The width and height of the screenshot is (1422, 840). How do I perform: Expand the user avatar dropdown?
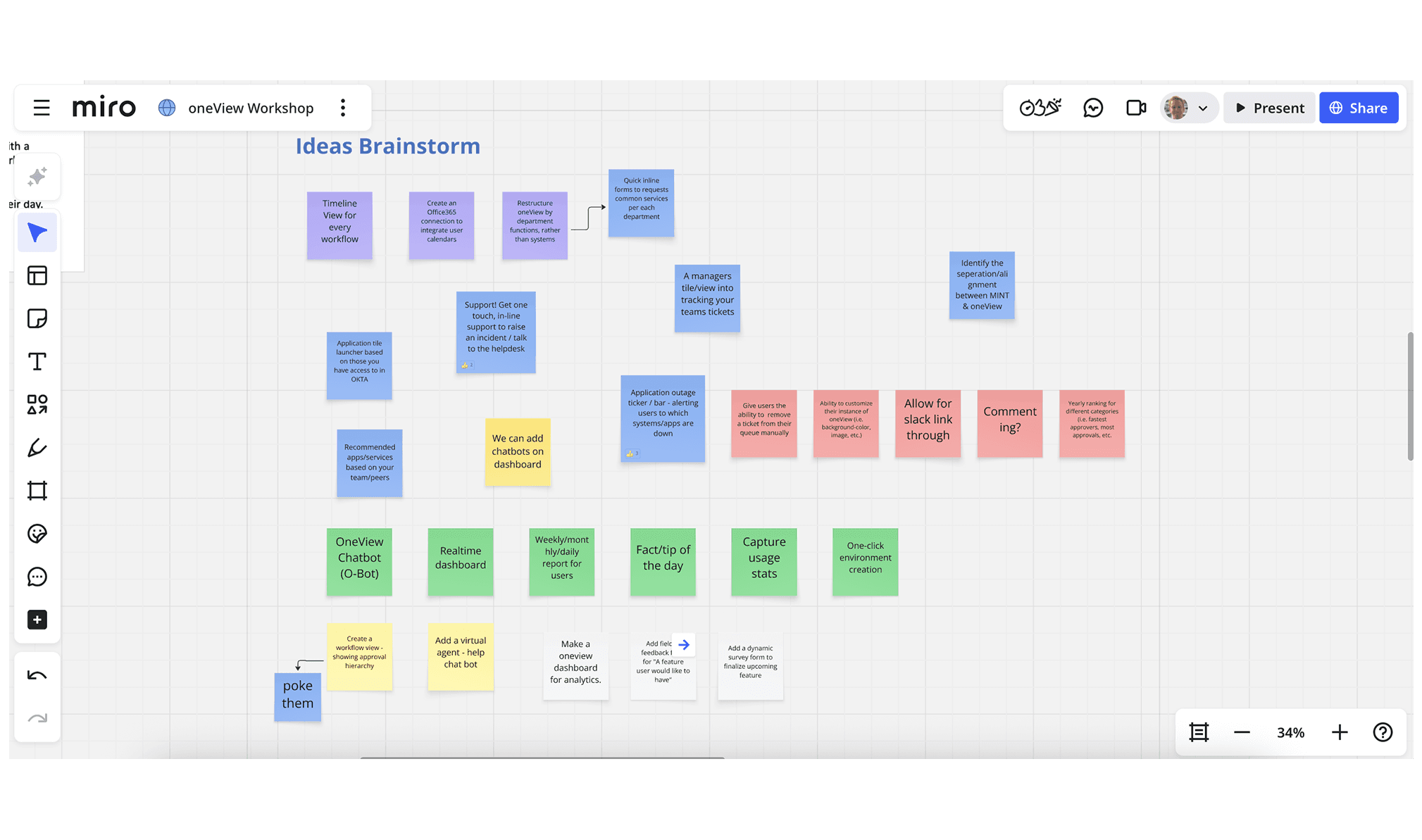click(x=1203, y=108)
